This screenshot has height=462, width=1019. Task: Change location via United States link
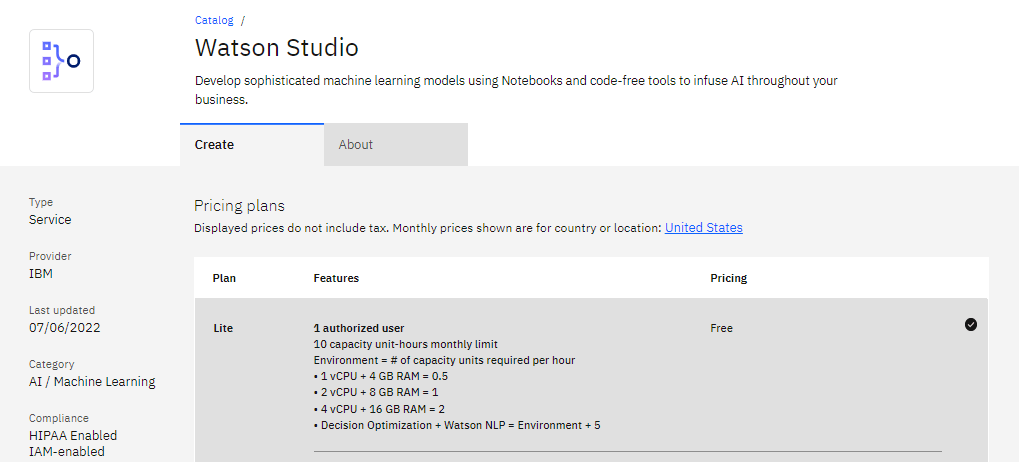pos(703,228)
